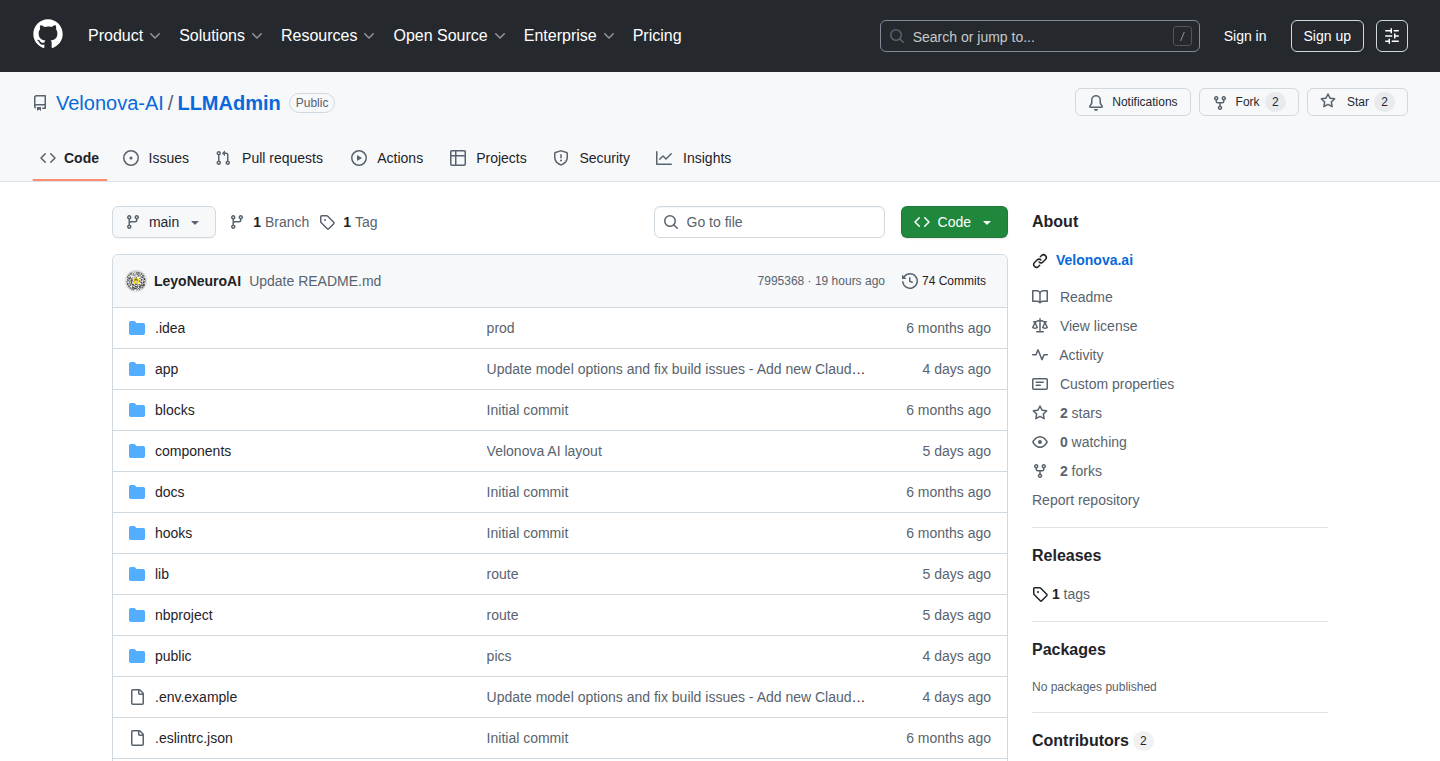
Task: Click the blocks folder icon
Action: point(137,410)
